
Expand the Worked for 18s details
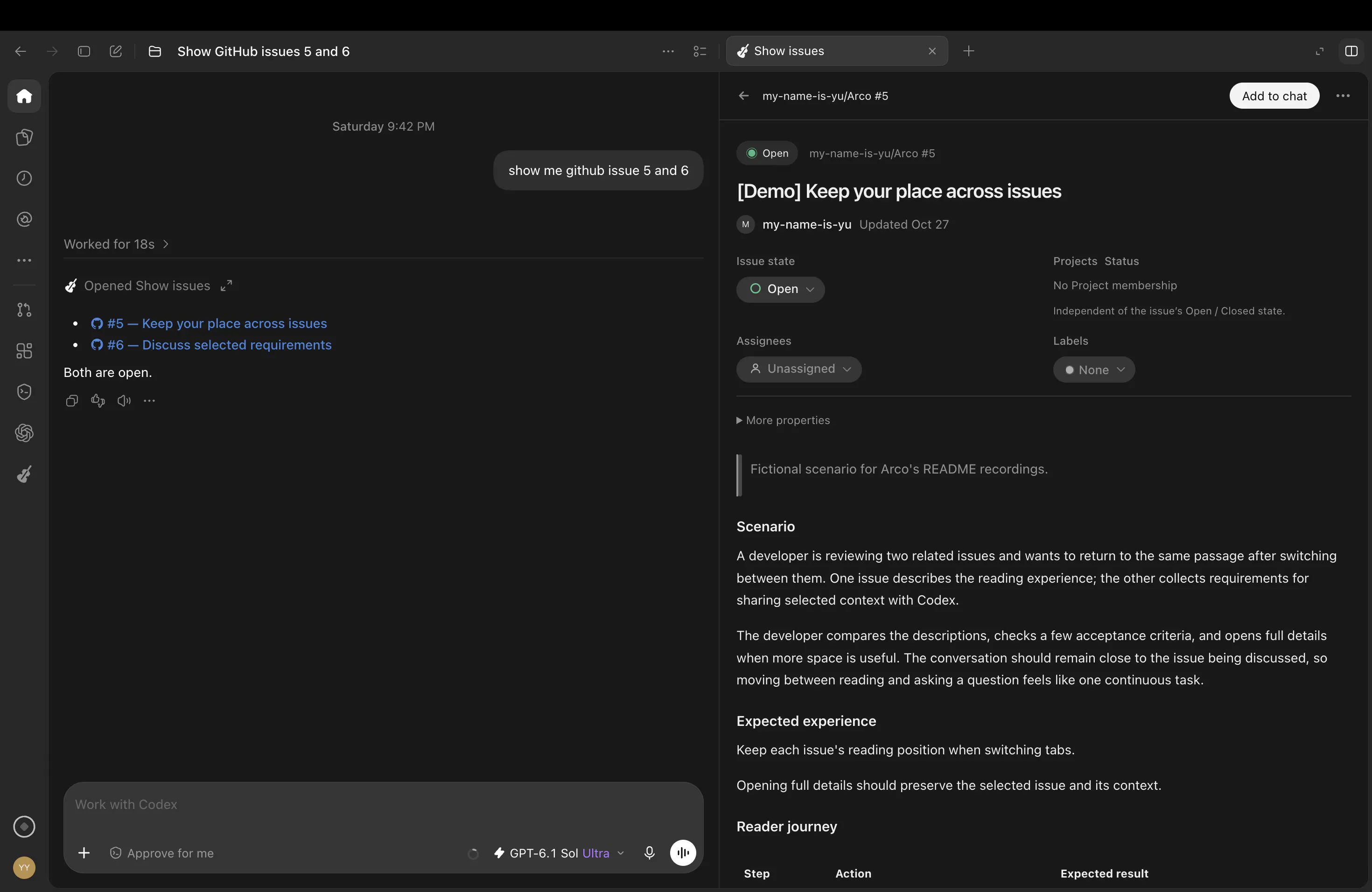(116, 244)
